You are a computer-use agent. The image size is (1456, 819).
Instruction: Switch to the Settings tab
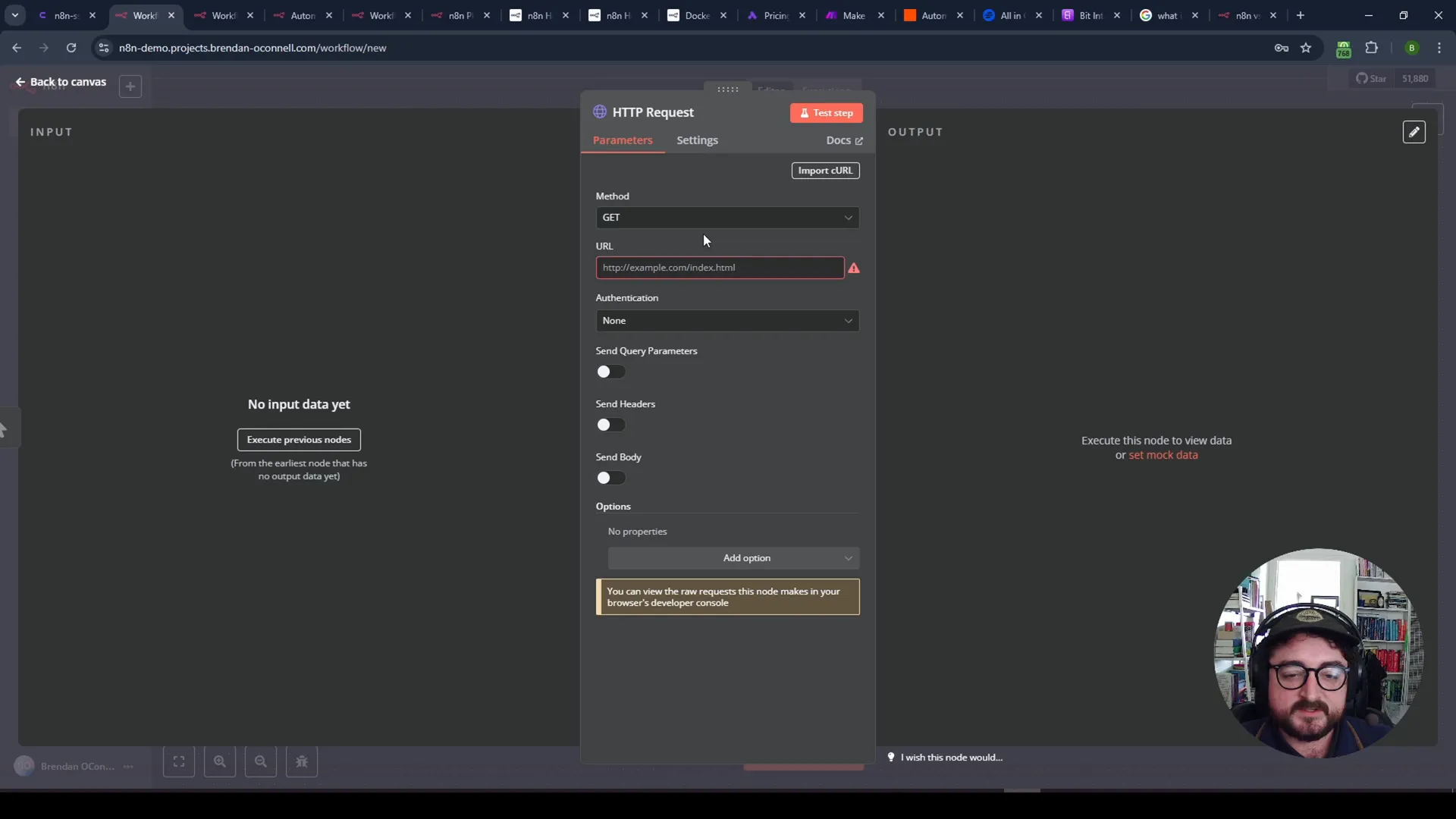[x=697, y=140]
